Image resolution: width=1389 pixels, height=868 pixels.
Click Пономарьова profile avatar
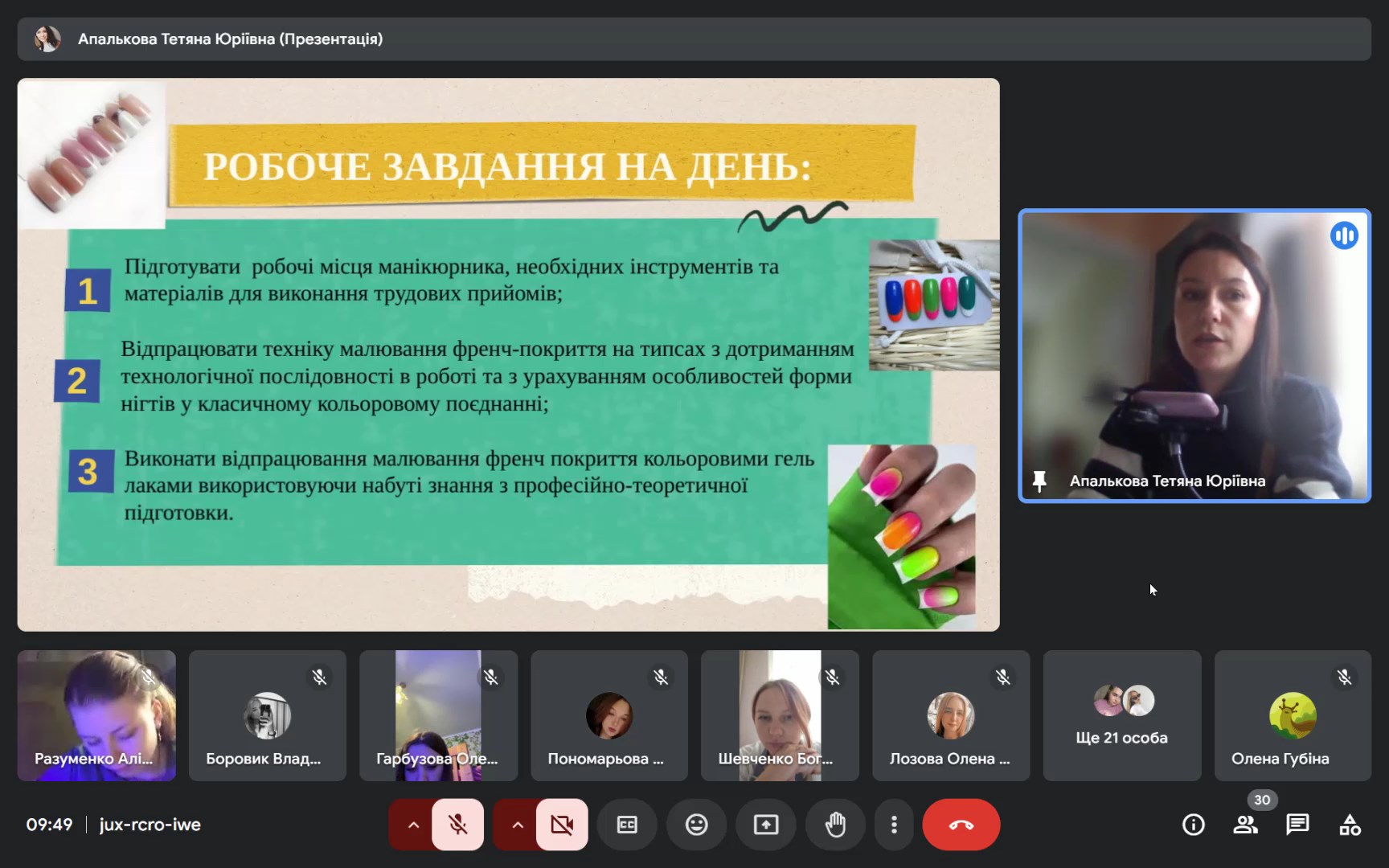pos(609,715)
